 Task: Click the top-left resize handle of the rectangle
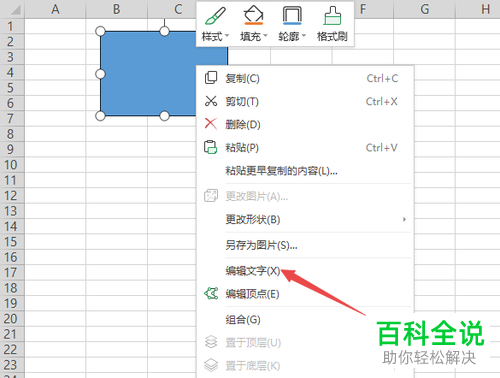(x=100, y=31)
